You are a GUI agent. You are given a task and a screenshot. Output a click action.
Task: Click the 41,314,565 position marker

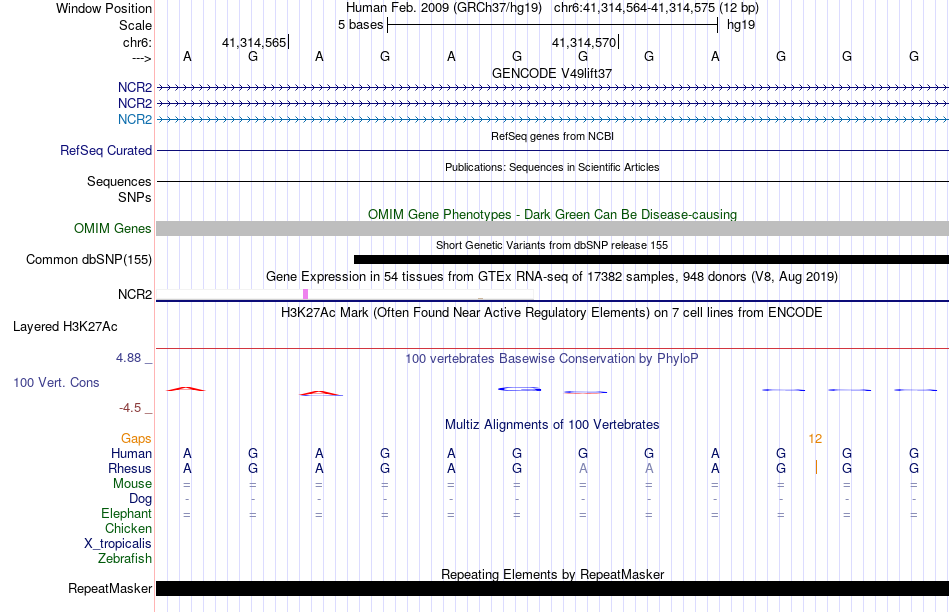[255, 42]
